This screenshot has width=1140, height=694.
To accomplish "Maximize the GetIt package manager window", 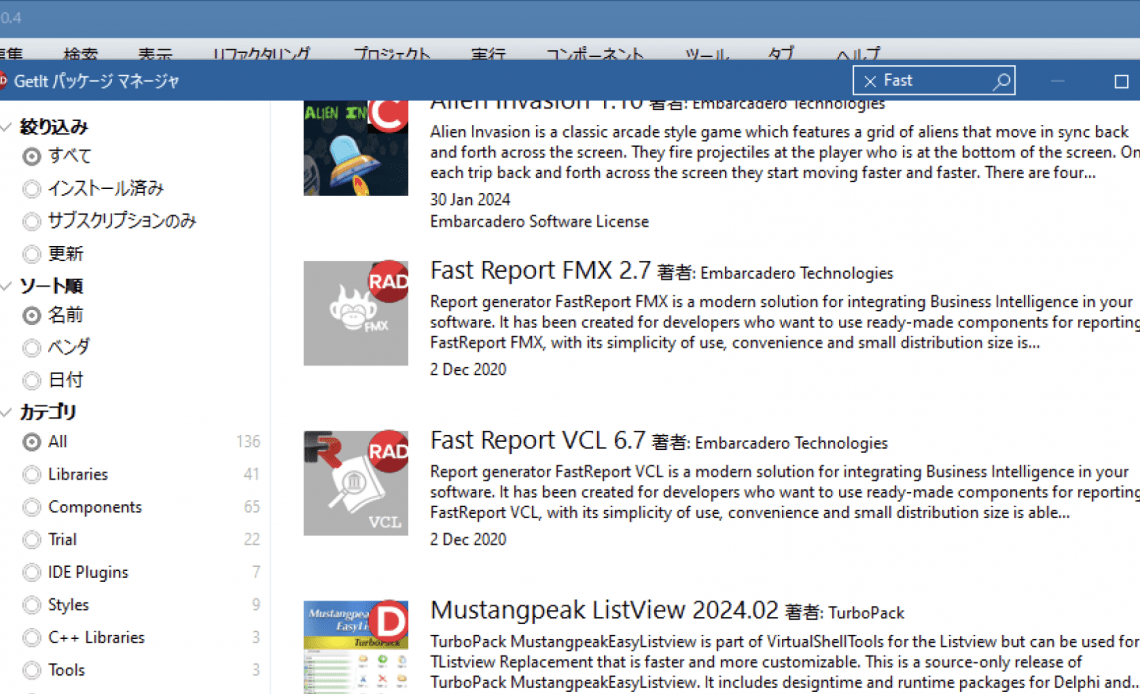I will 1121,81.
